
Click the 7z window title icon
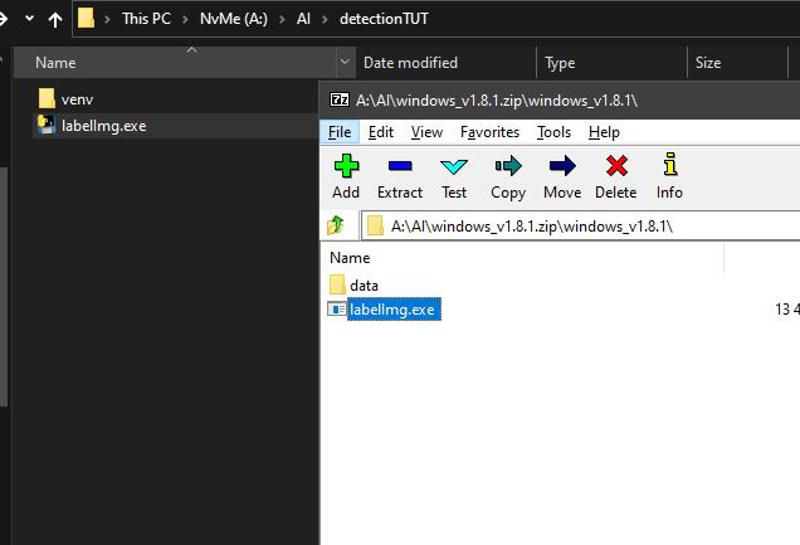coord(339,99)
